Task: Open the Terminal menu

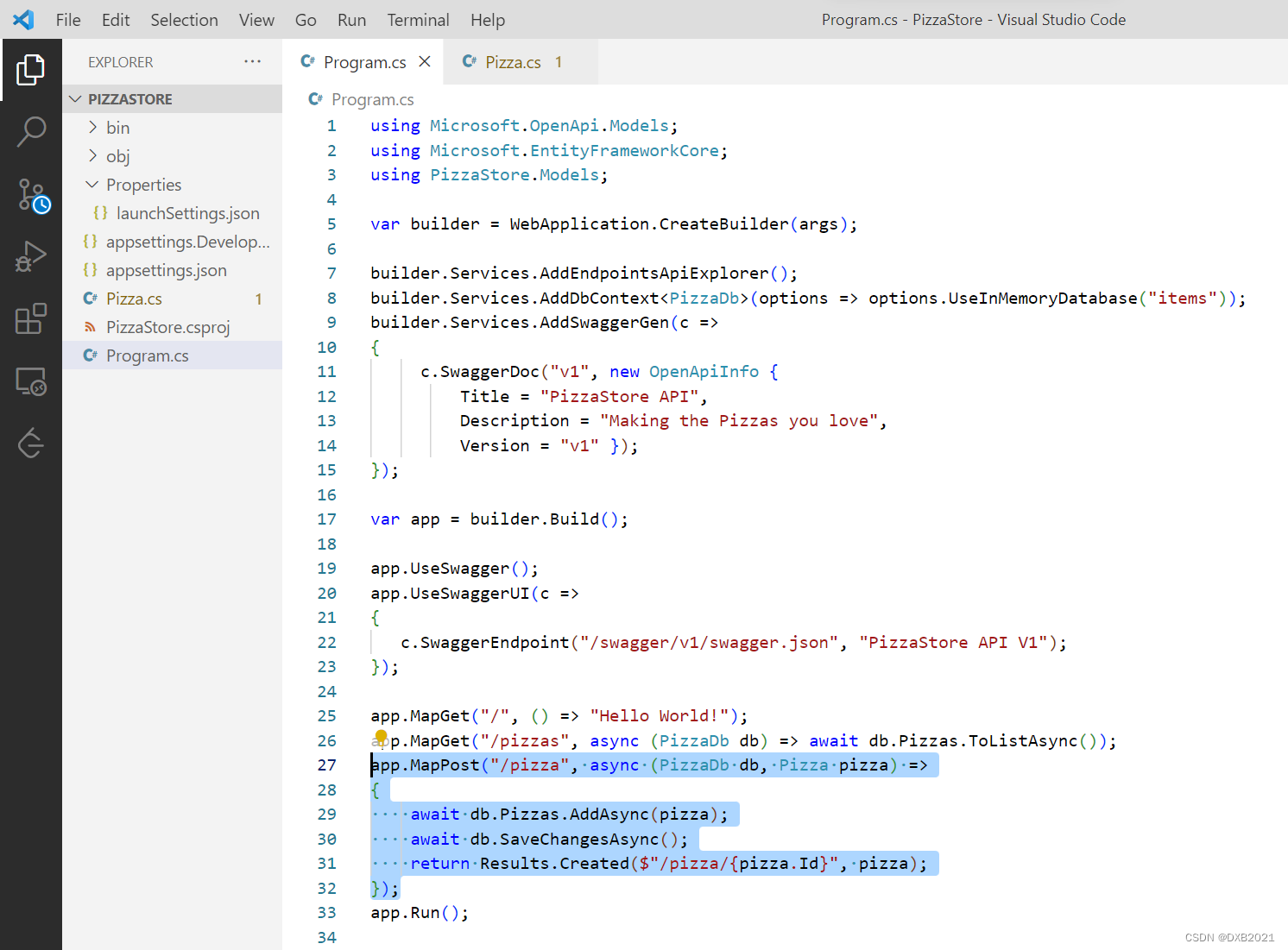Action: tap(418, 20)
